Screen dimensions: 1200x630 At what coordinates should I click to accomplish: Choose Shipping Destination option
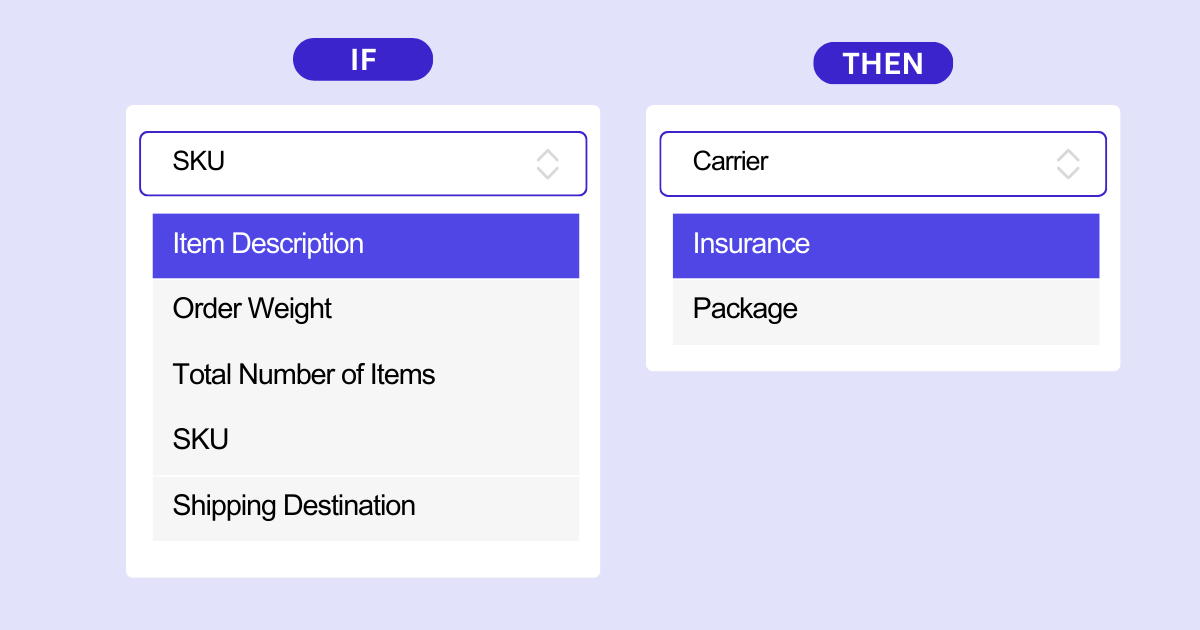pyautogui.click(x=366, y=508)
